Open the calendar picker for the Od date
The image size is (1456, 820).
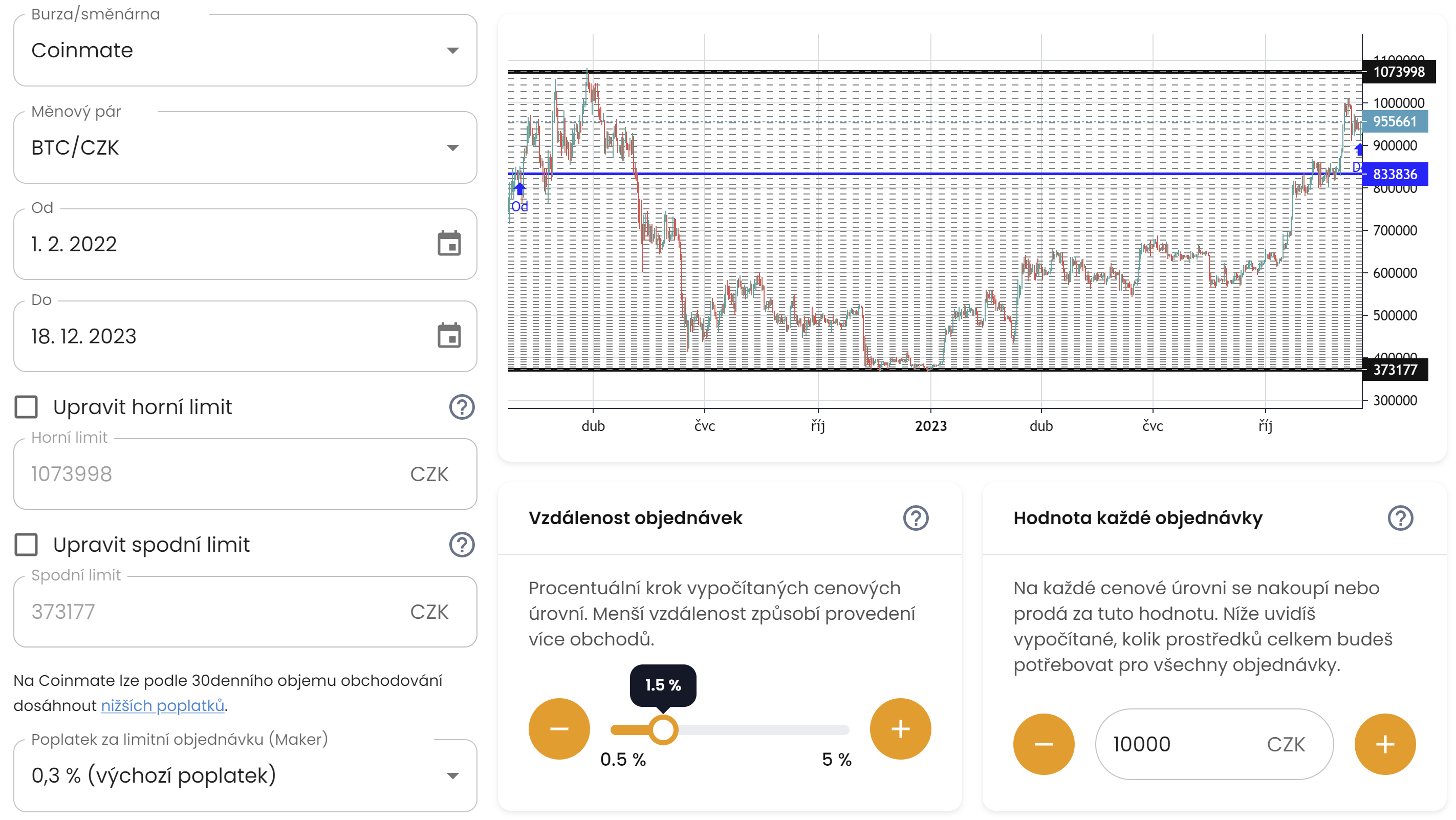pyautogui.click(x=449, y=244)
